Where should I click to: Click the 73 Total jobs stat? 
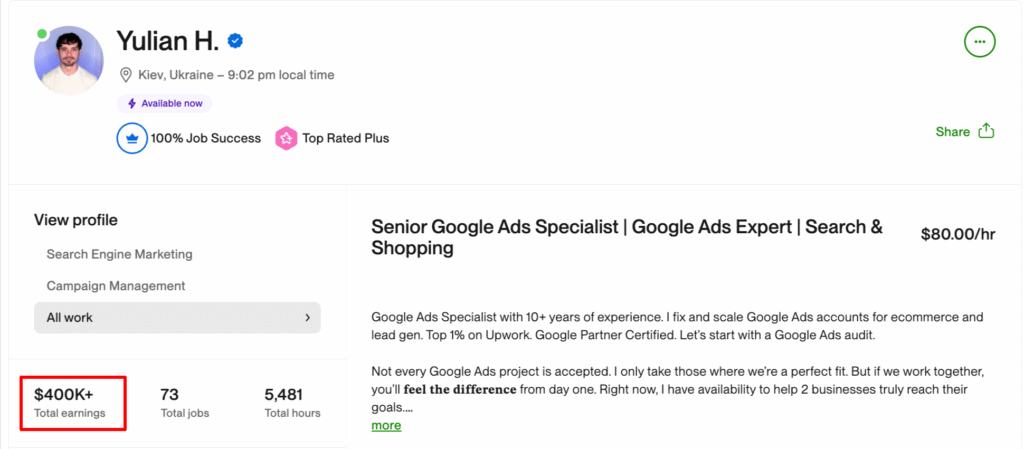pyautogui.click(x=186, y=402)
